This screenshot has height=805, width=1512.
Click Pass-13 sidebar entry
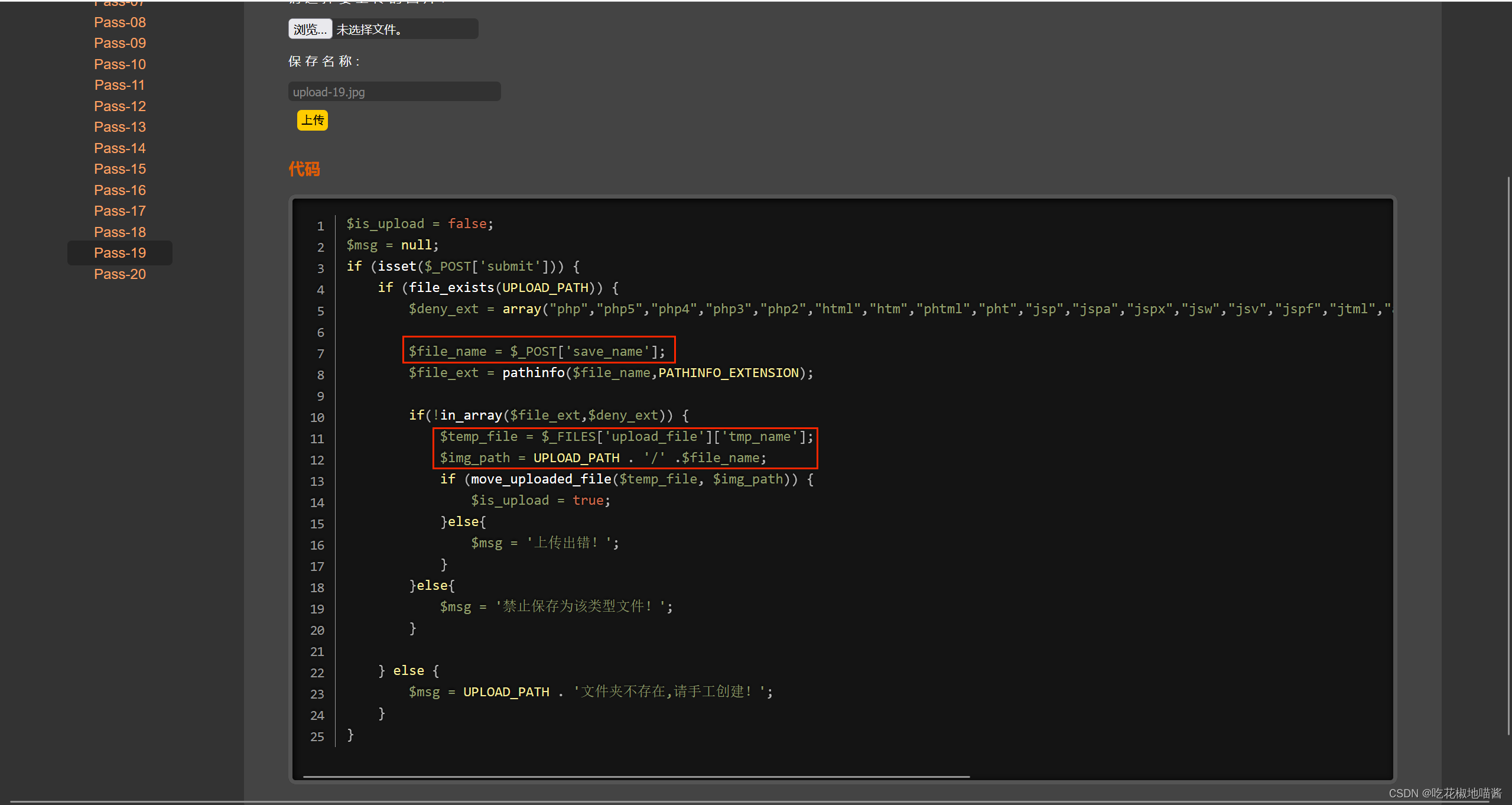tap(119, 127)
